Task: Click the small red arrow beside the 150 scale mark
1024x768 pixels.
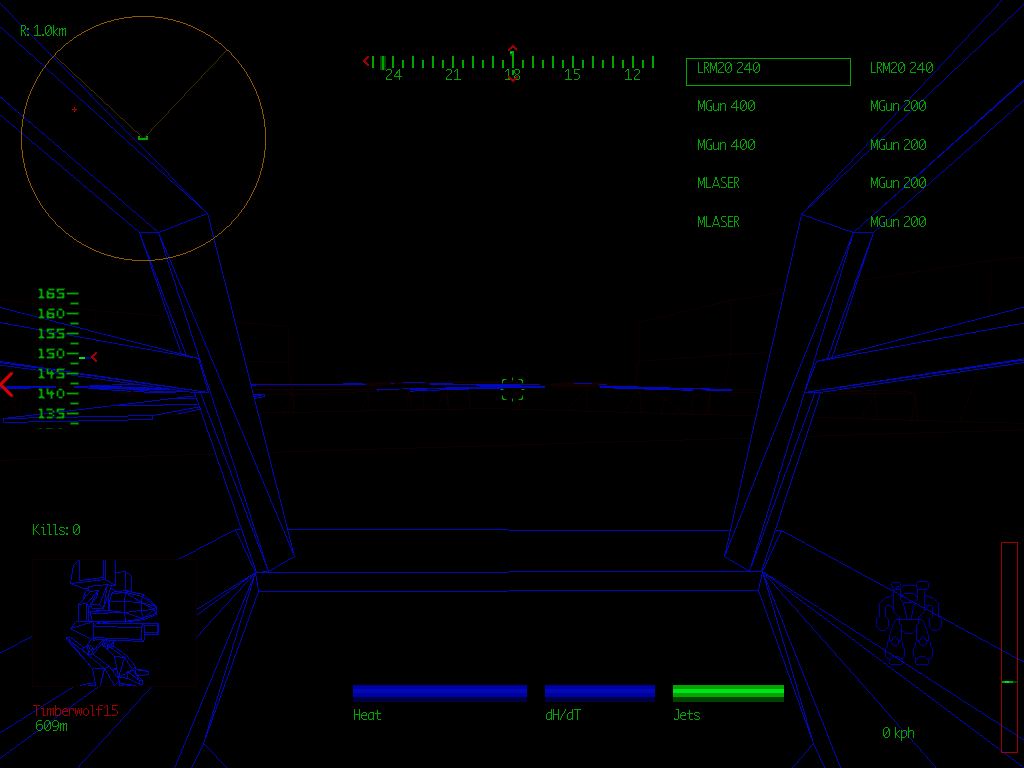Action: [94, 356]
